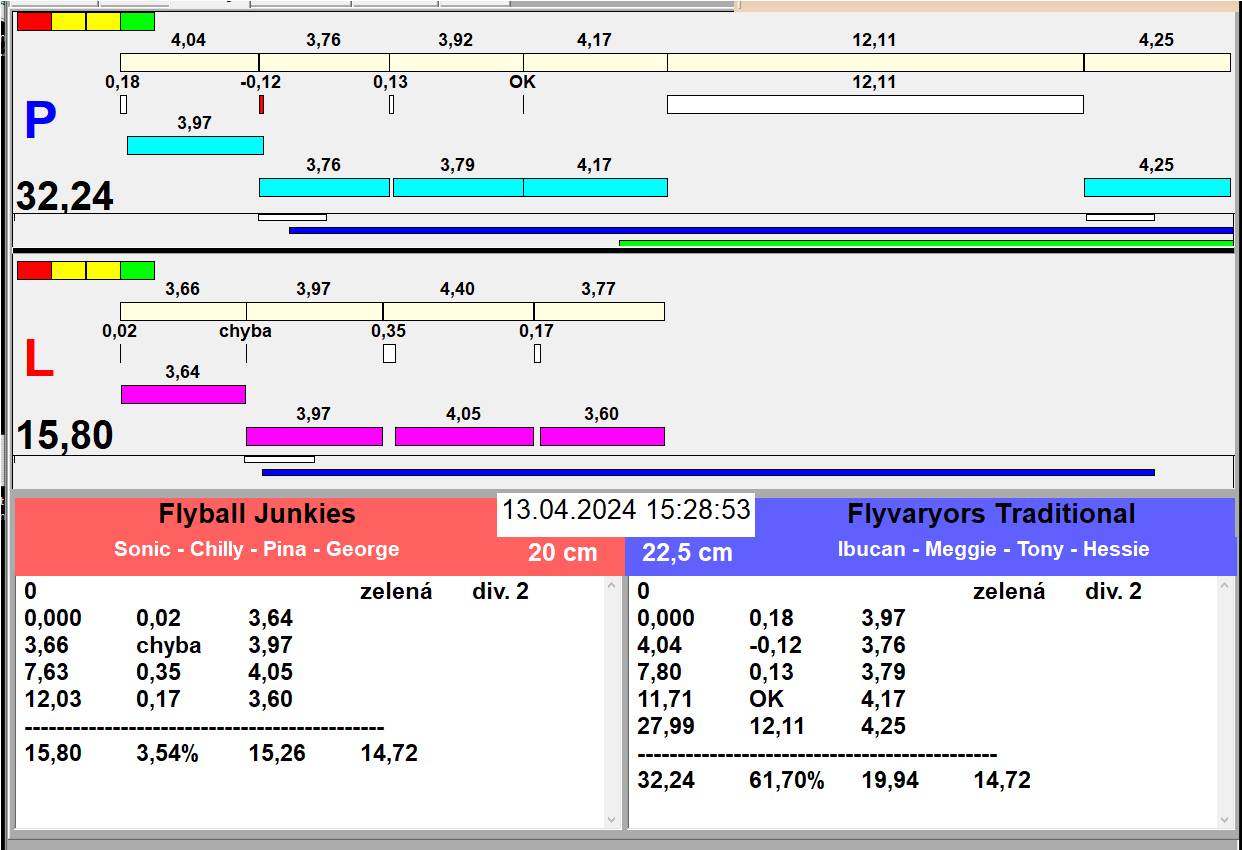Click the long green bar in lane P
This screenshot has height=850, width=1242.
925,243
